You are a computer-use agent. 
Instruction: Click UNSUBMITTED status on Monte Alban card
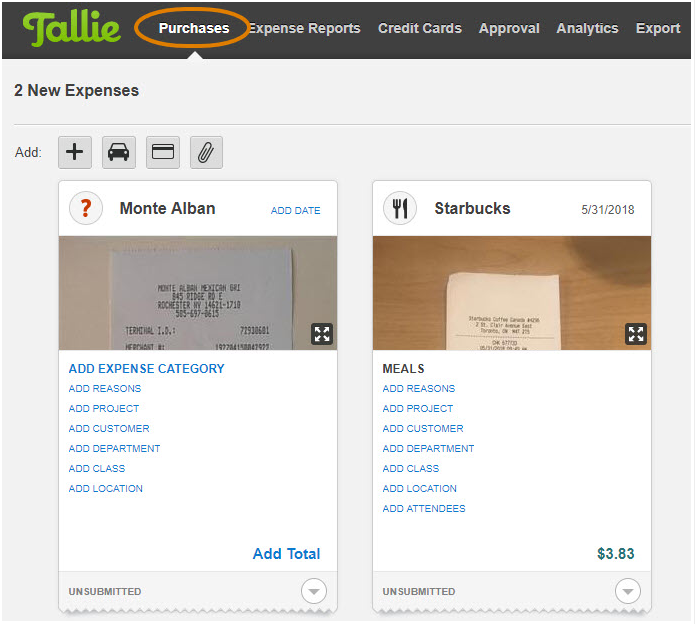point(105,592)
